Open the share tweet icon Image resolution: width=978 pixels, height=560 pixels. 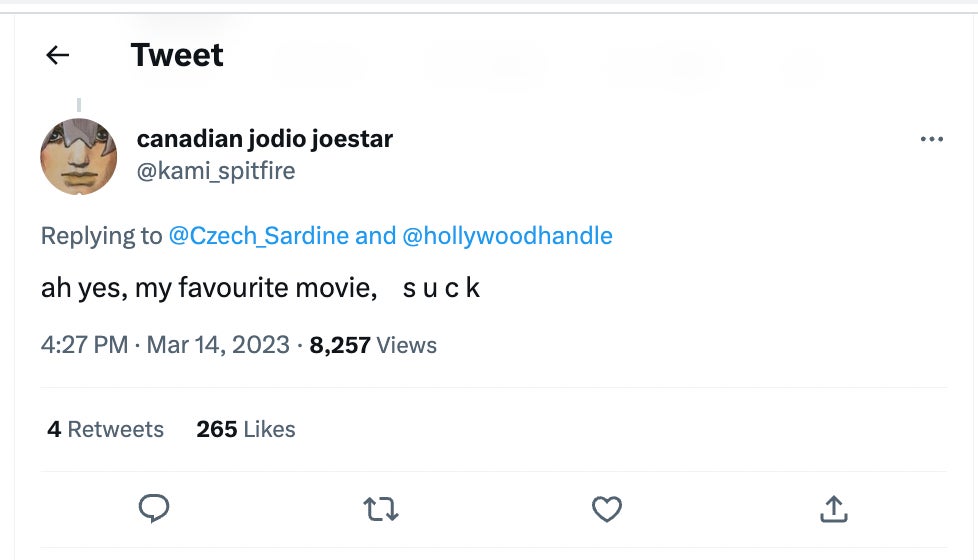tap(833, 509)
